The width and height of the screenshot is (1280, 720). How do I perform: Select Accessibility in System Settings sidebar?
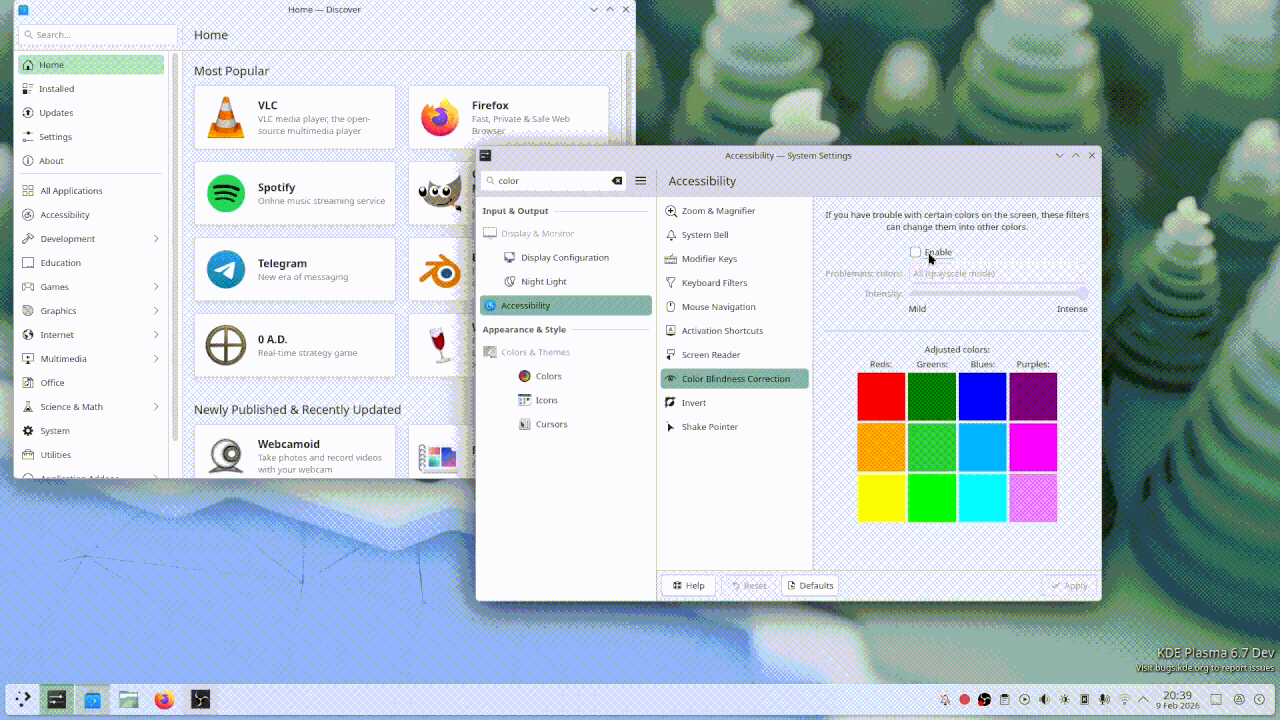tap(566, 306)
